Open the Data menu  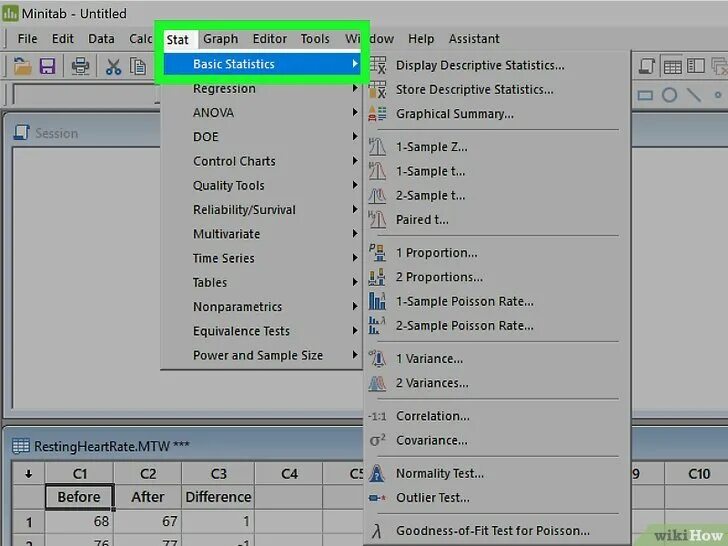pos(101,39)
